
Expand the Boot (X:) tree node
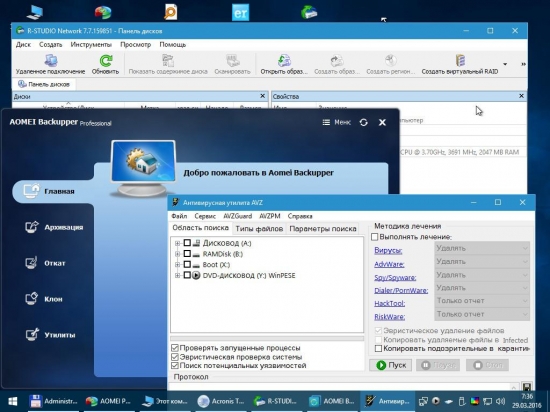point(177,264)
